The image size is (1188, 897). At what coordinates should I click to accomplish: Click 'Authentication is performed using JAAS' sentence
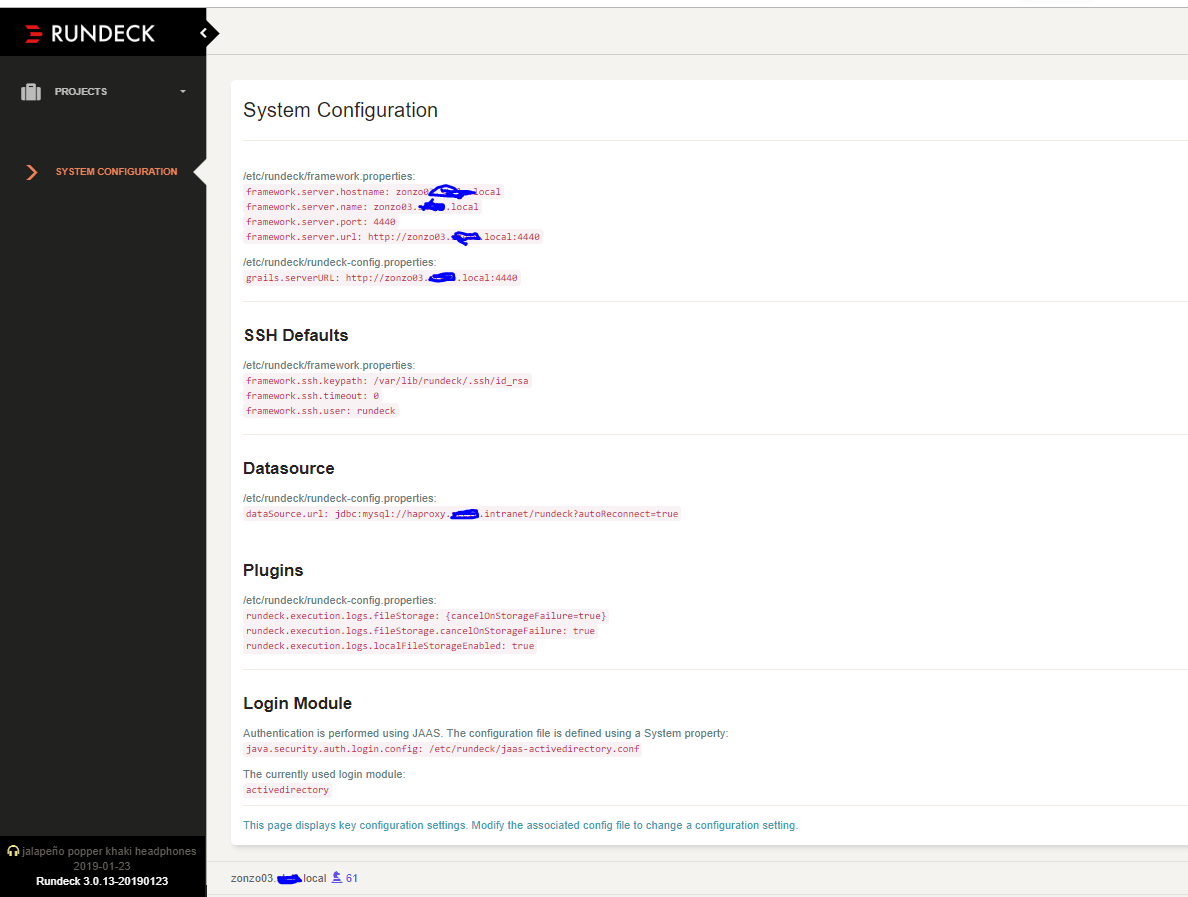[x=486, y=733]
